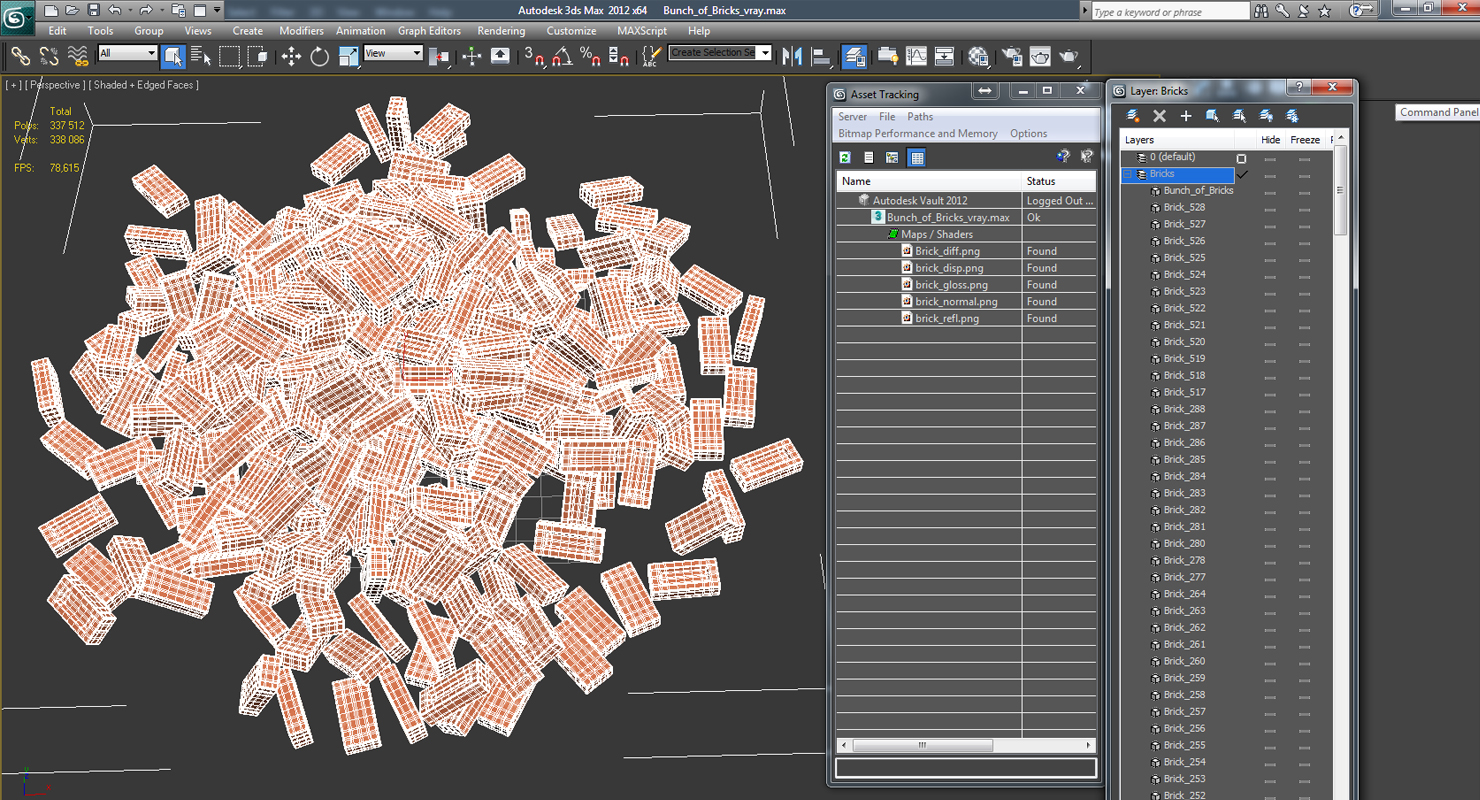Select the Move tool

click(291, 56)
